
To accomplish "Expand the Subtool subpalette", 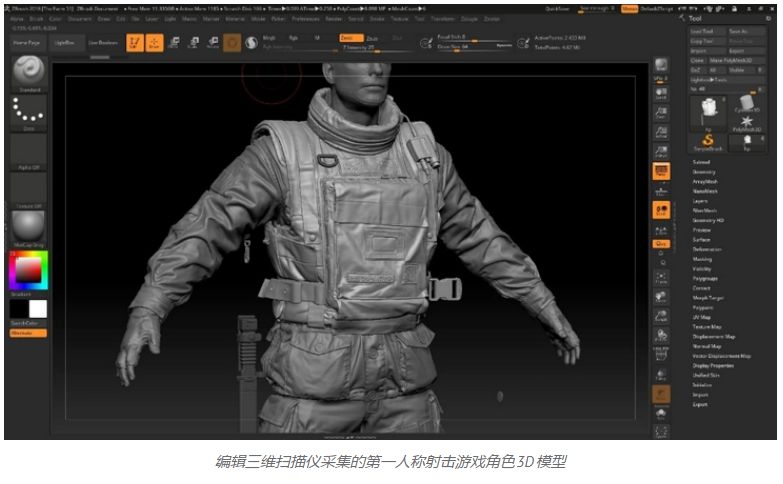I will (x=701, y=162).
